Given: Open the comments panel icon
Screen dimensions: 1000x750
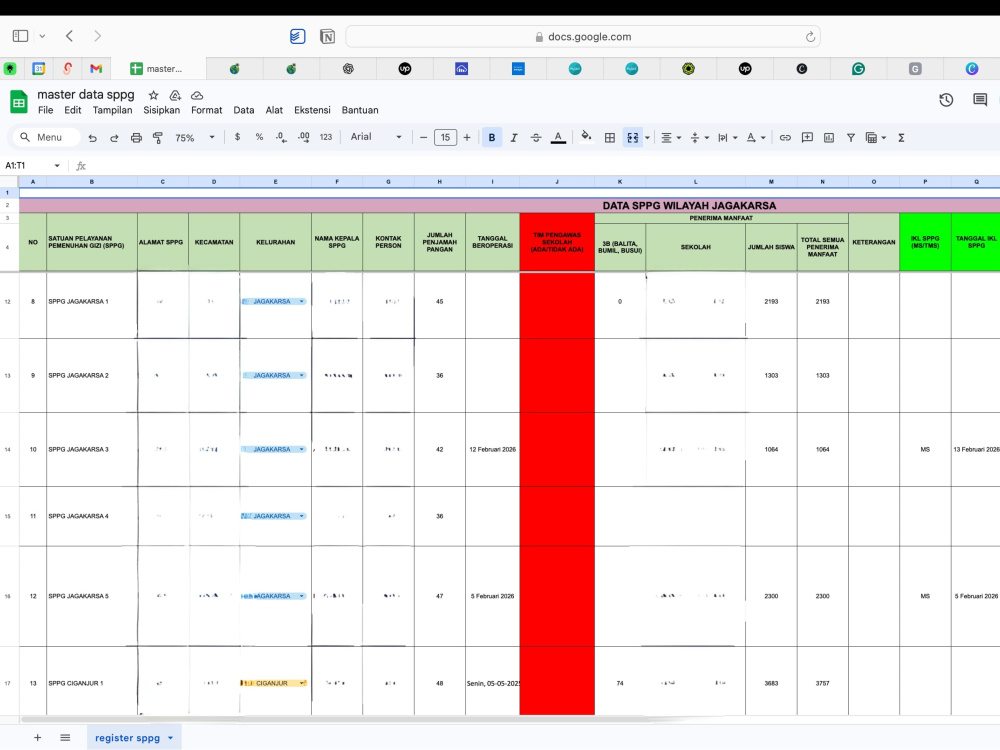Looking at the screenshot, I should tap(980, 100).
